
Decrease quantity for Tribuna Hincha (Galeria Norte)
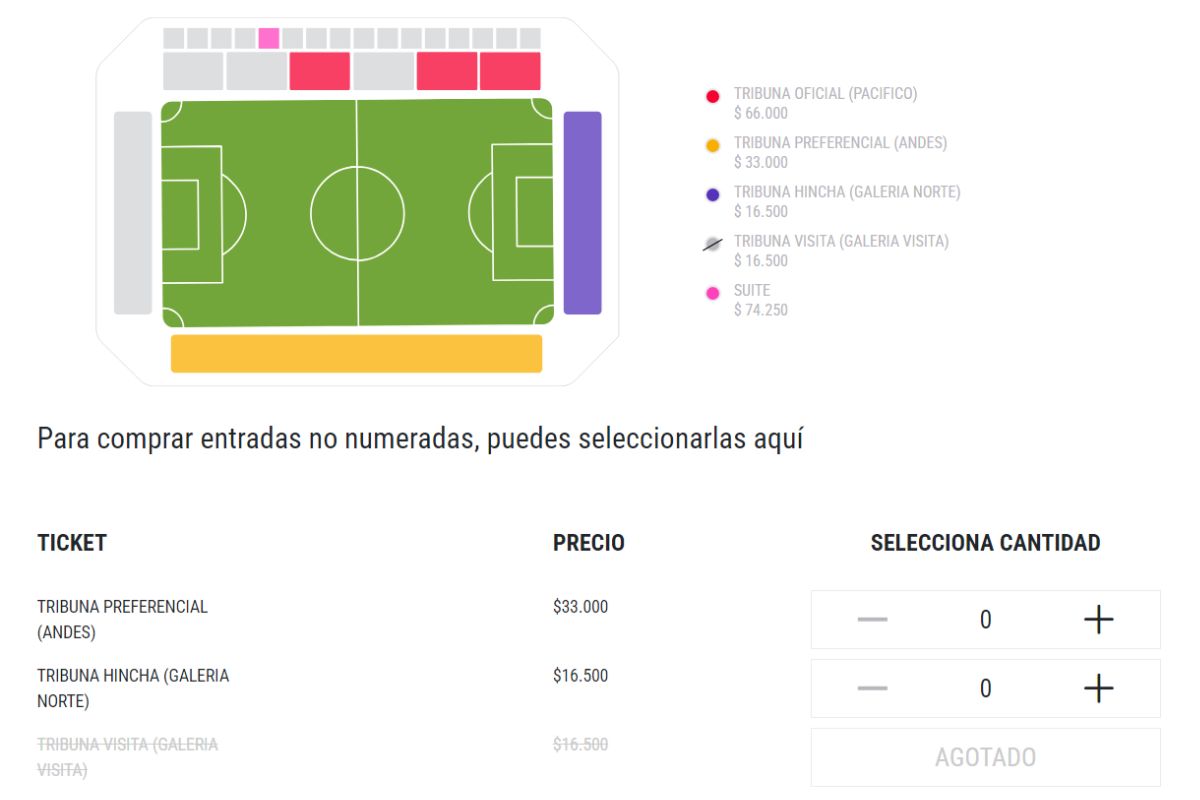(872, 689)
